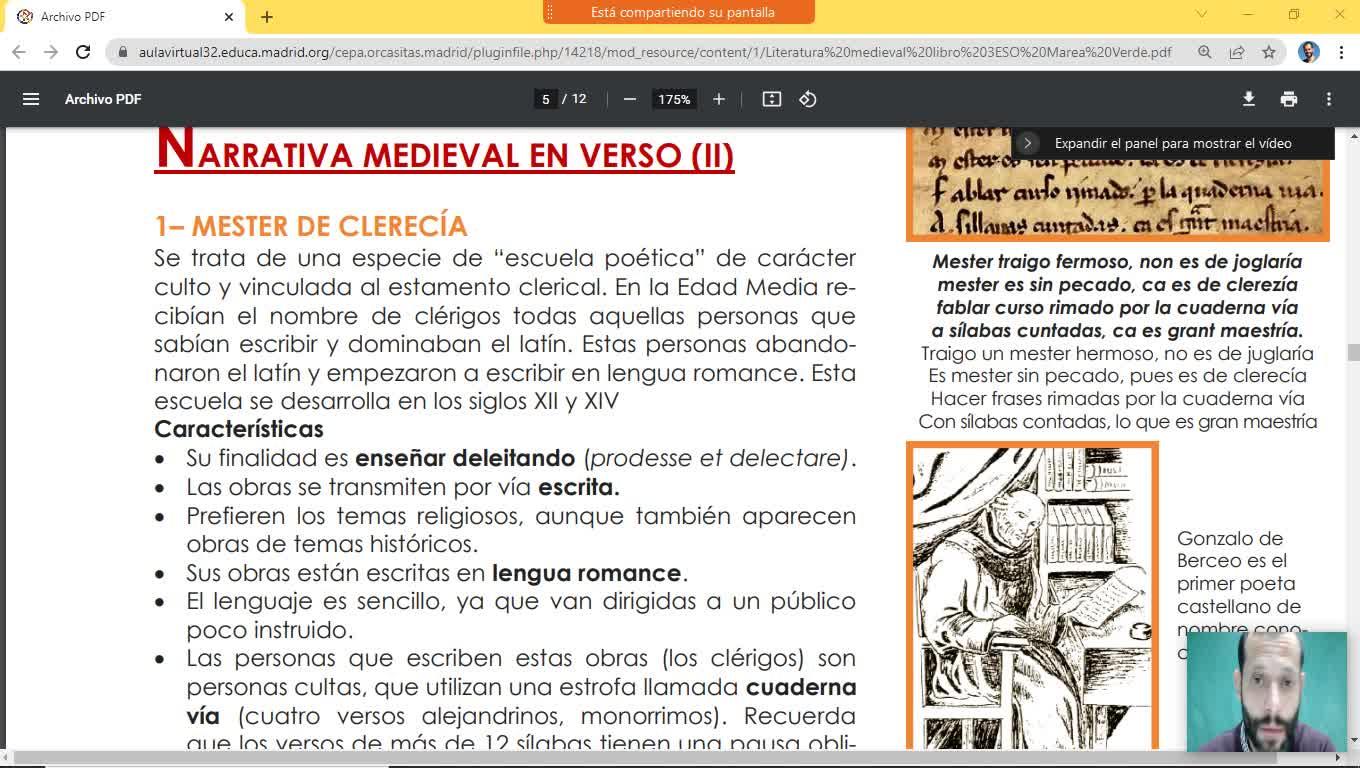
Task: Edit the 175% zoom level field
Action: [674, 99]
